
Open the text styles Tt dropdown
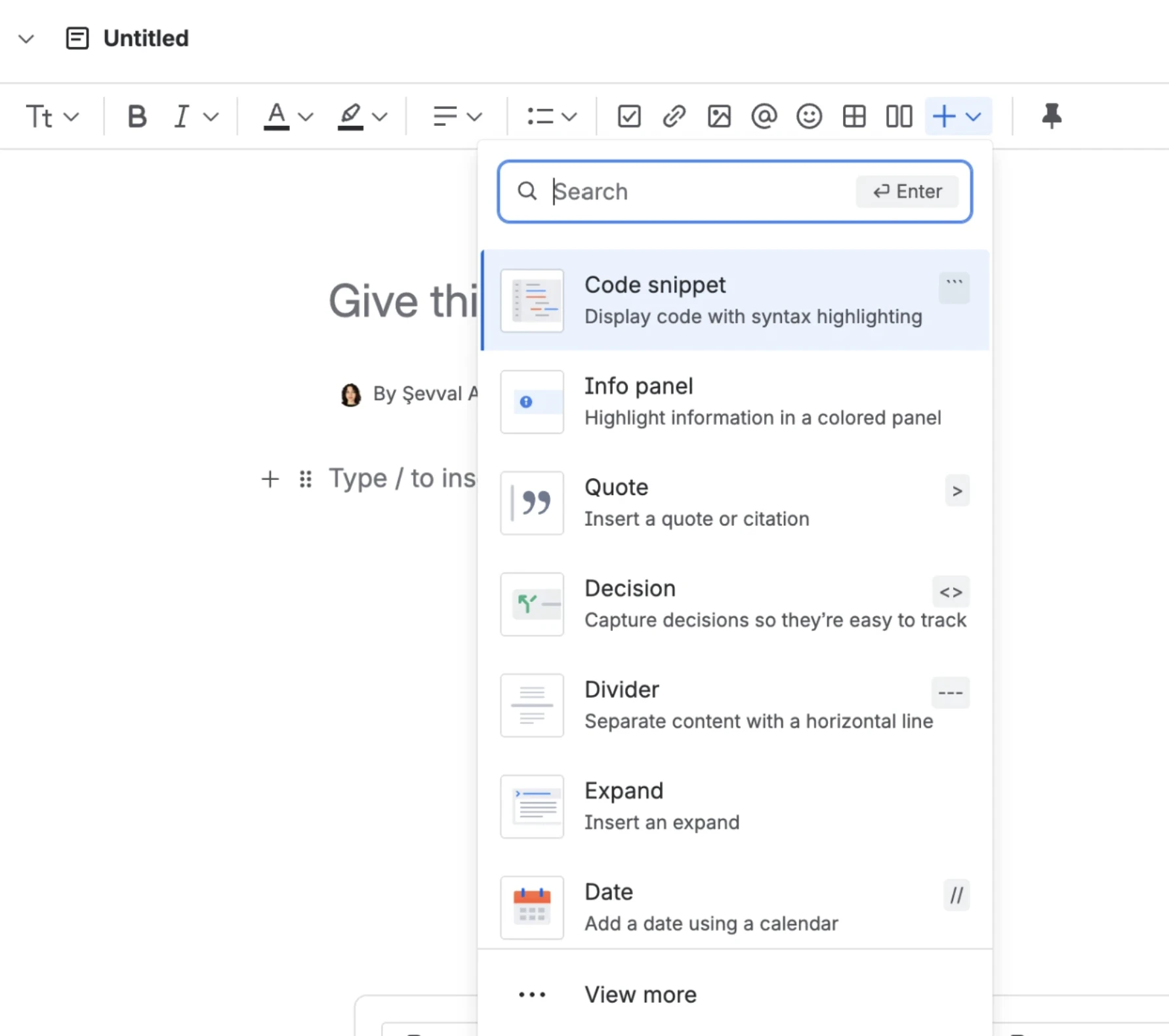pyautogui.click(x=52, y=117)
